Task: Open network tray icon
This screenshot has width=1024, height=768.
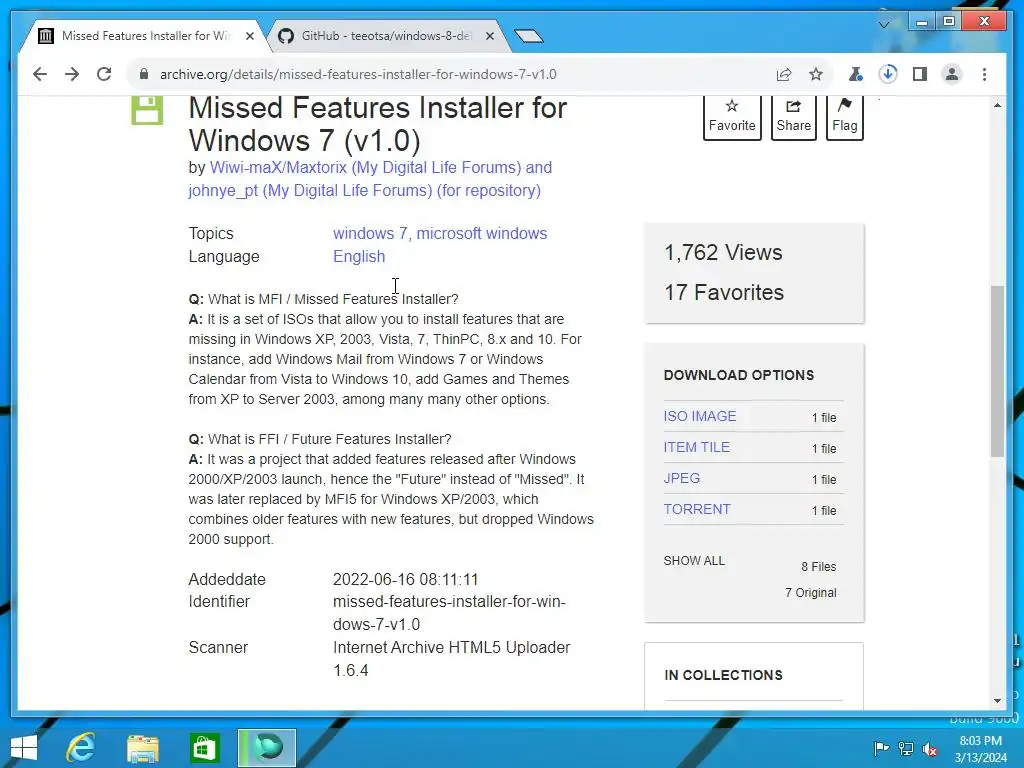Action: (x=906, y=748)
